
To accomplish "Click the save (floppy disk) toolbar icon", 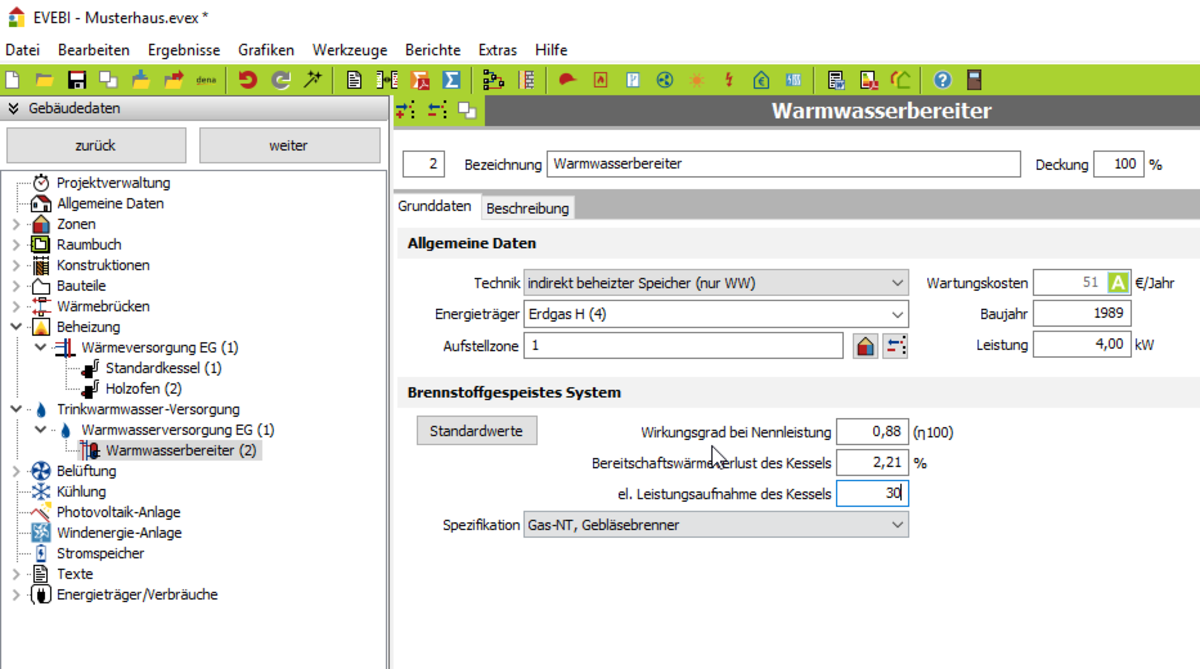I will click(76, 80).
